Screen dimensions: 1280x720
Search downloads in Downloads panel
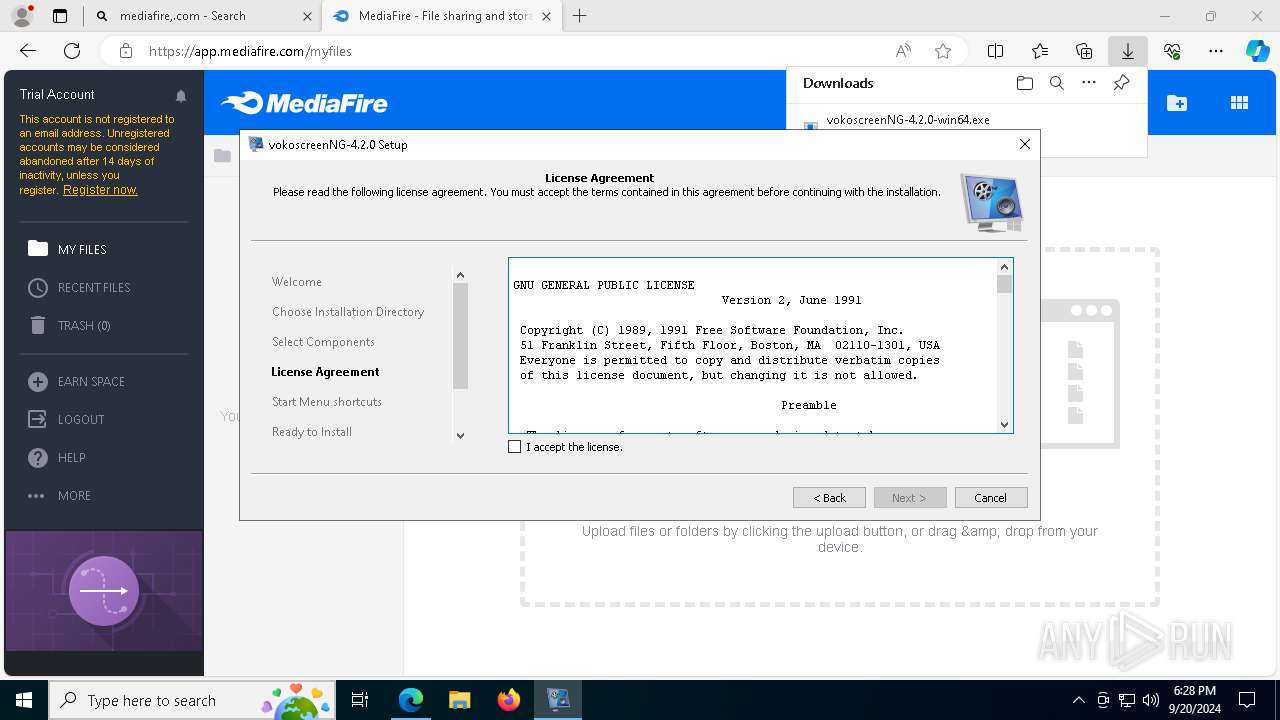click(x=1056, y=83)
